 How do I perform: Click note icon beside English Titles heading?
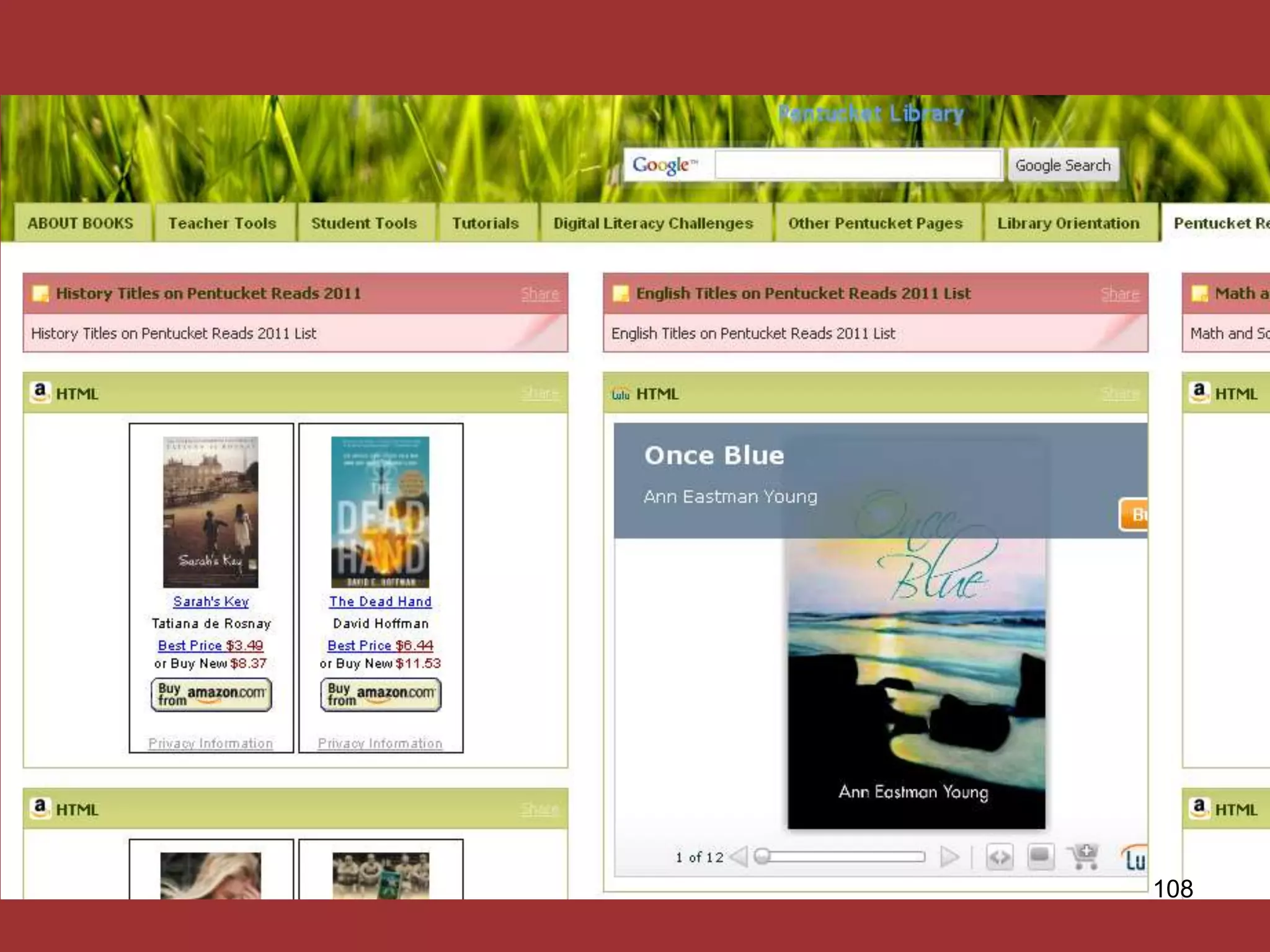tap(620, 293)
